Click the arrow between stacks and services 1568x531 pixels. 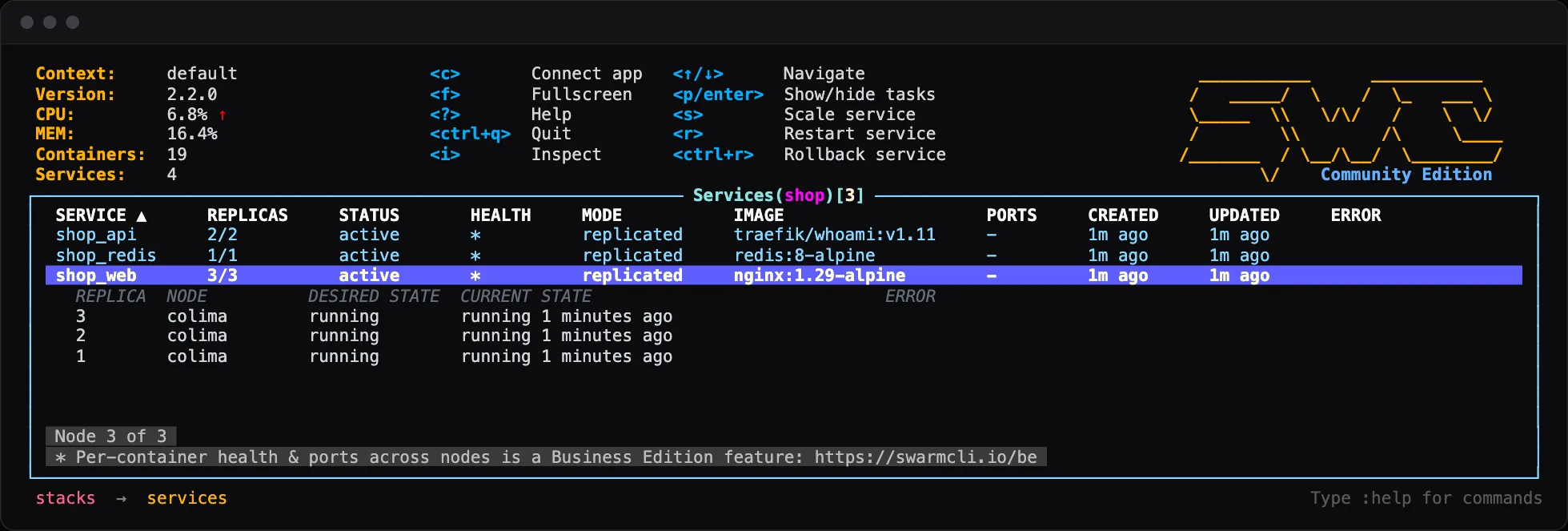click(x=121, y=499)
